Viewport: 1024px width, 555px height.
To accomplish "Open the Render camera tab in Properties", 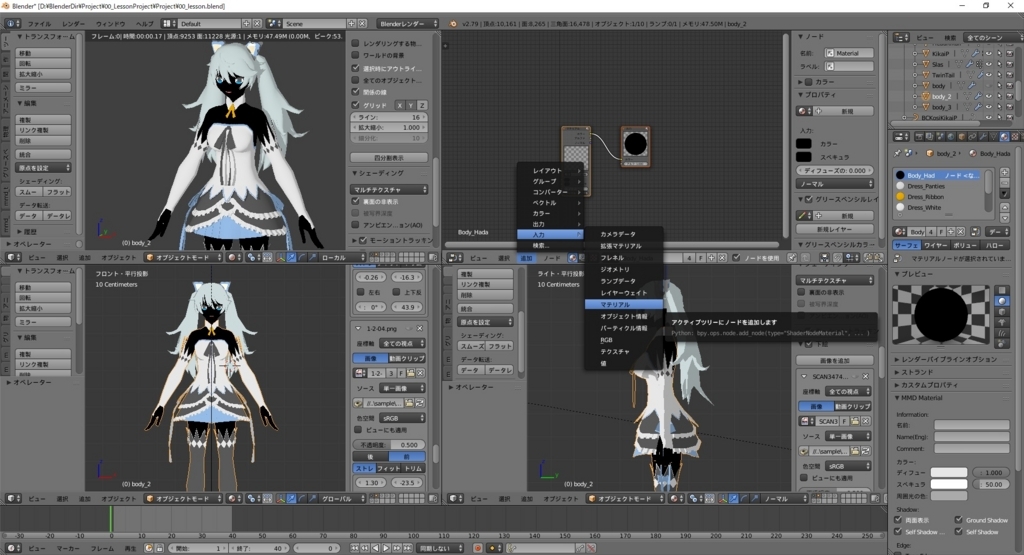I will pos(920,136).
